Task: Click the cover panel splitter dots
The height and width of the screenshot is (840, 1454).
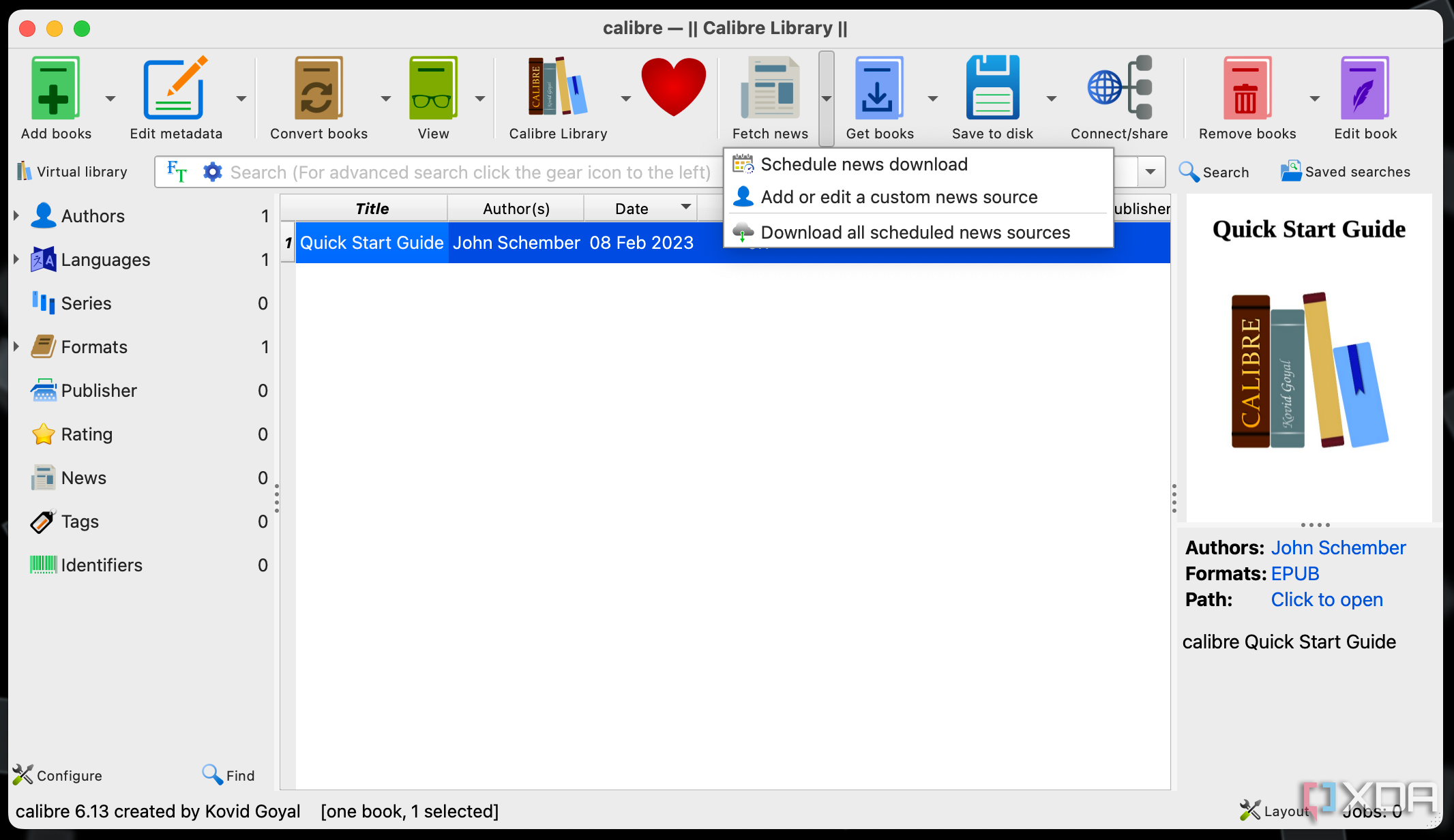Action: (x=1315, y=525)
